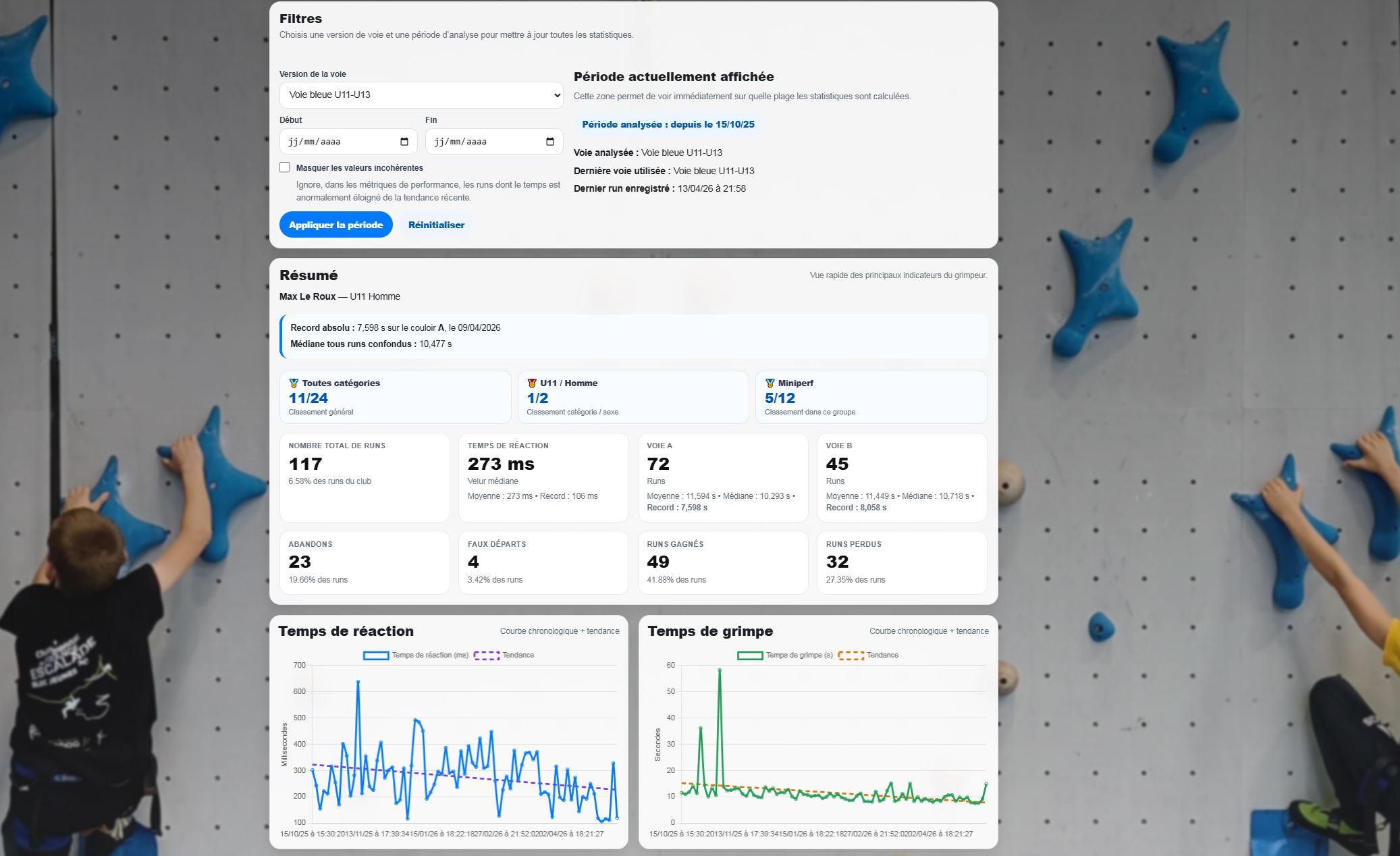1400x856 pixels.
Task: Click the Période analysée badge
Action: (x=668, y=125)
